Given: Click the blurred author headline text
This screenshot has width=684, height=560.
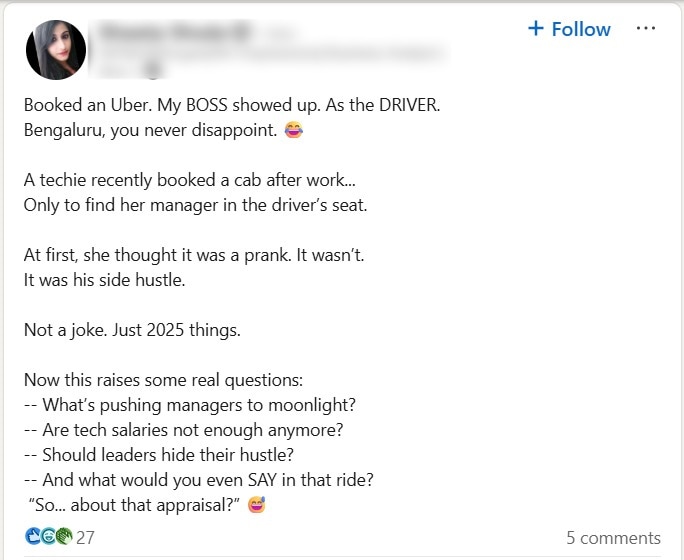Looking at the screenshot, I should coord(270,49).
